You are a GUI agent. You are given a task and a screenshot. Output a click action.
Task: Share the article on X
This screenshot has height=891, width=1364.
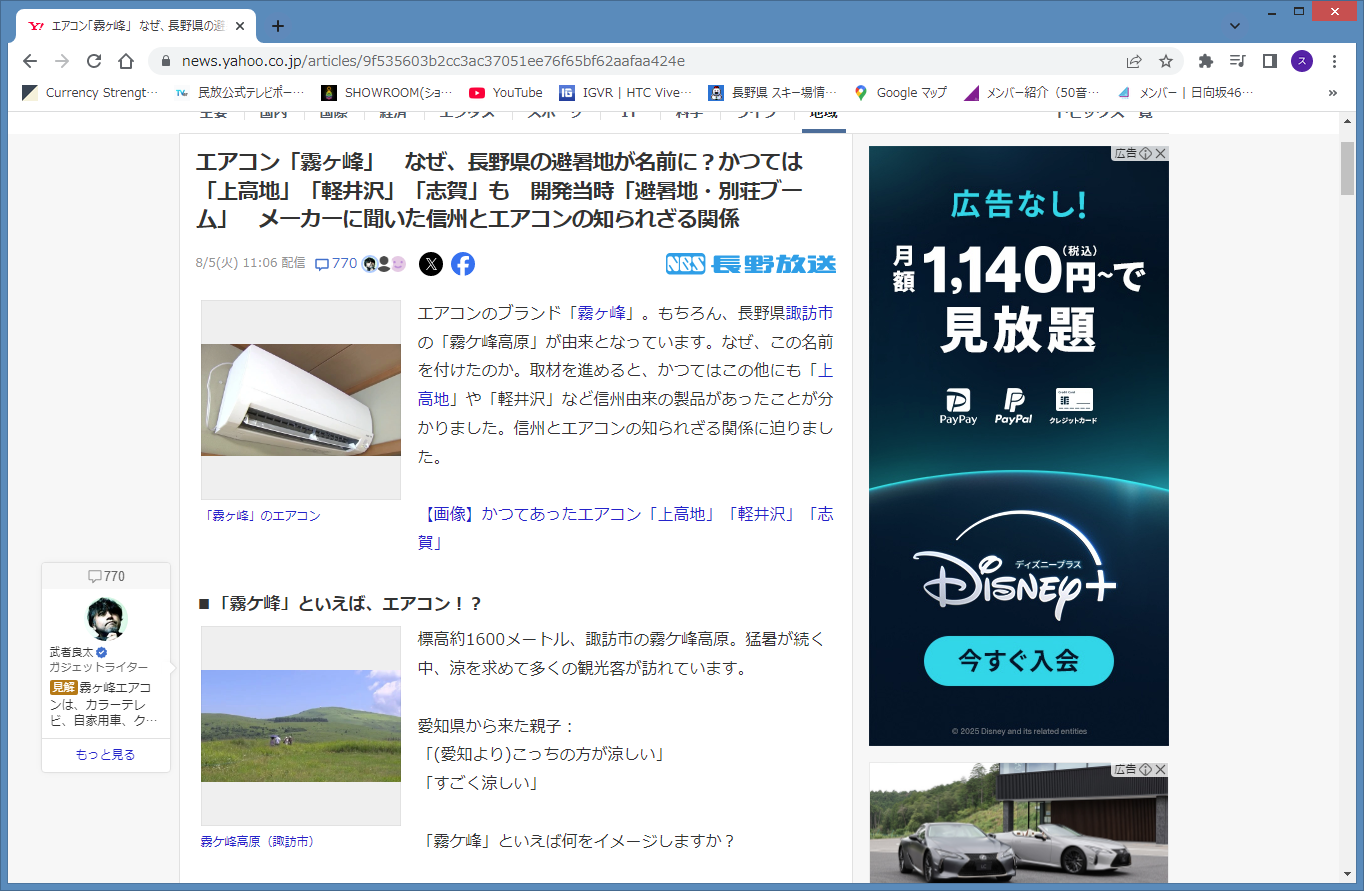tap(431, 264)
